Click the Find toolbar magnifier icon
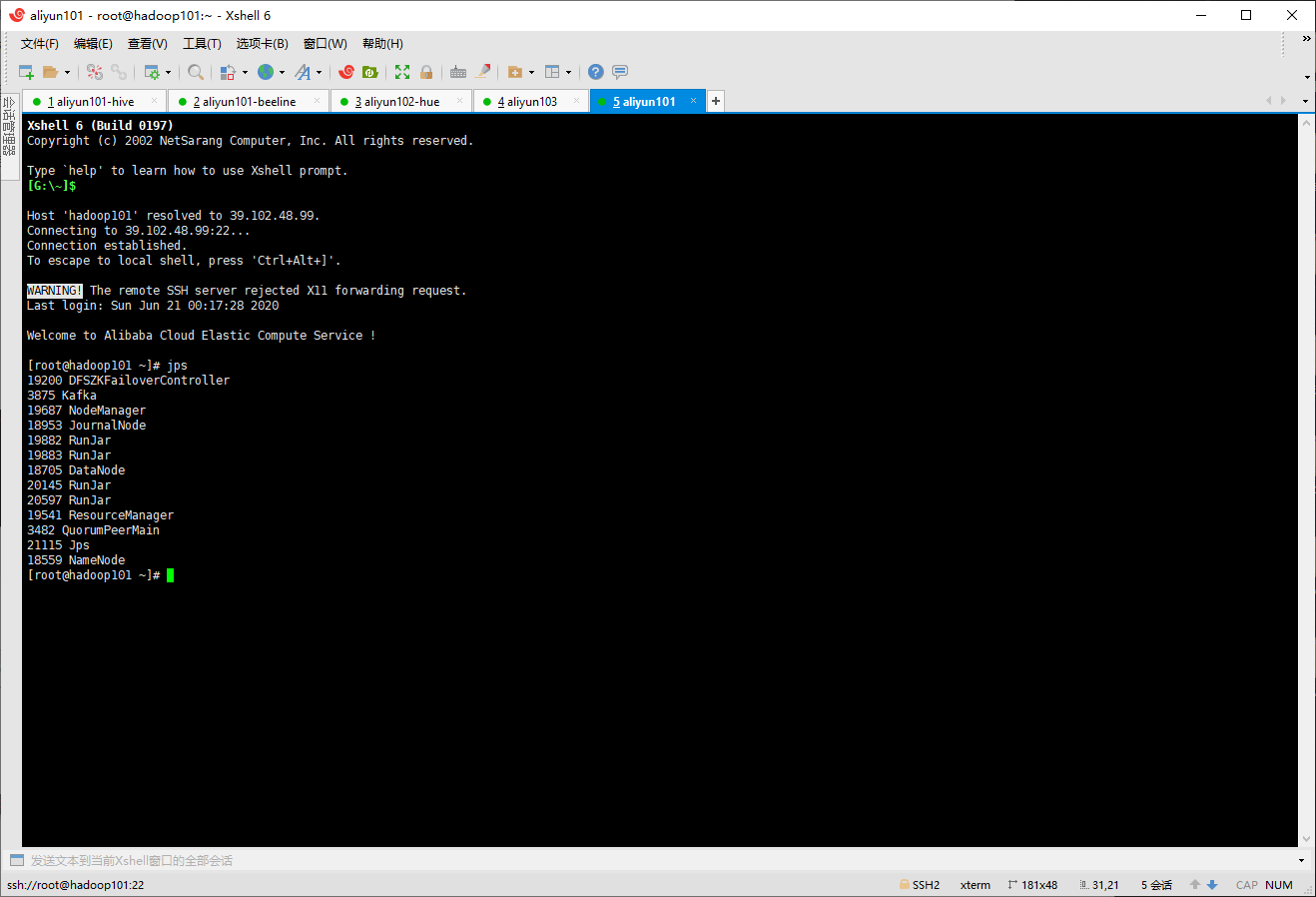The height and width of the screenshot is (897, 1316). click(196, 72)
